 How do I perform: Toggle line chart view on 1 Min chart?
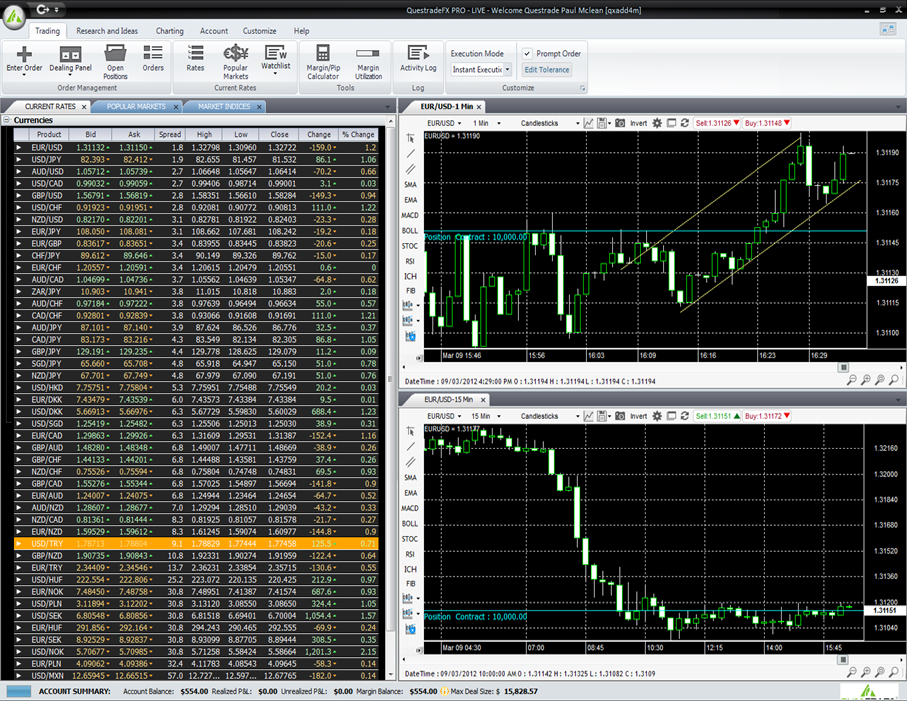pyautogui.click(x=588, y=123)
